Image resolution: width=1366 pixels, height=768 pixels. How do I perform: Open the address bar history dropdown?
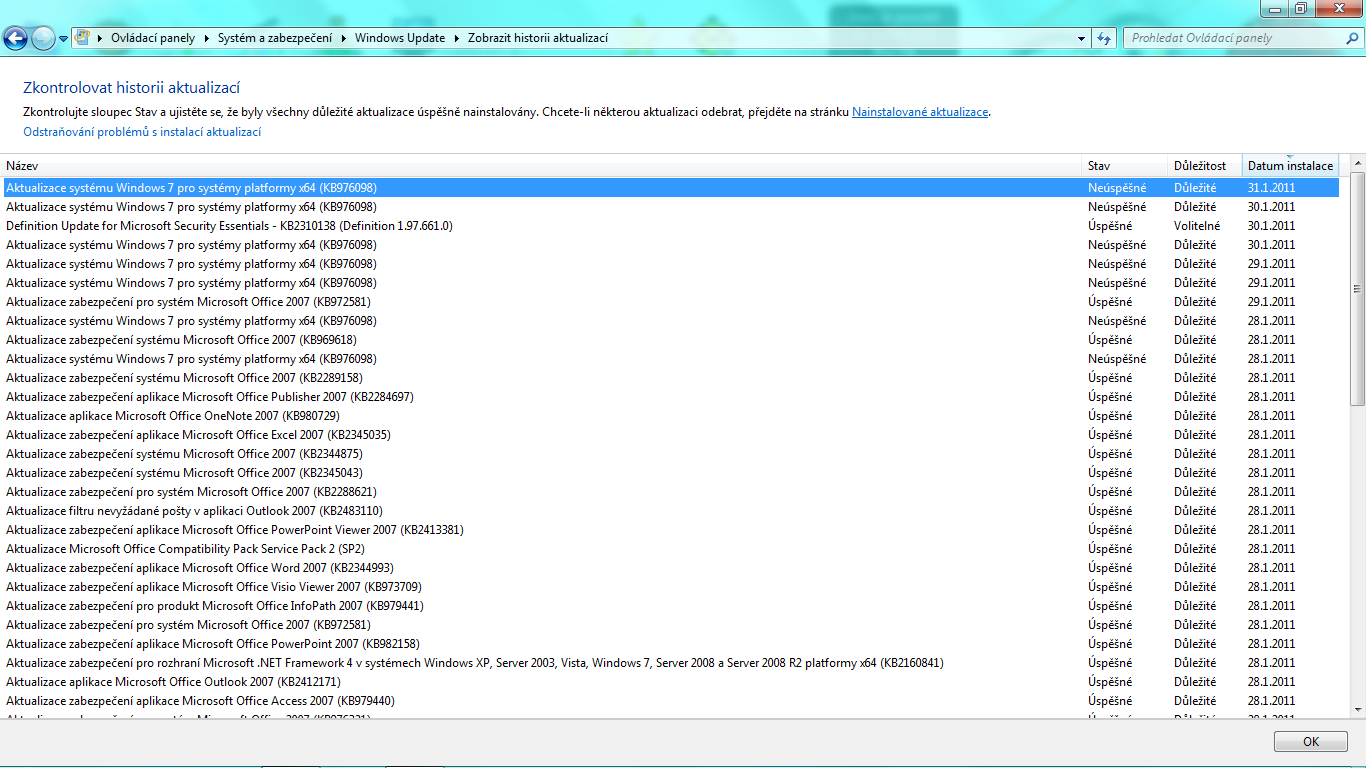click(1082, 38)
